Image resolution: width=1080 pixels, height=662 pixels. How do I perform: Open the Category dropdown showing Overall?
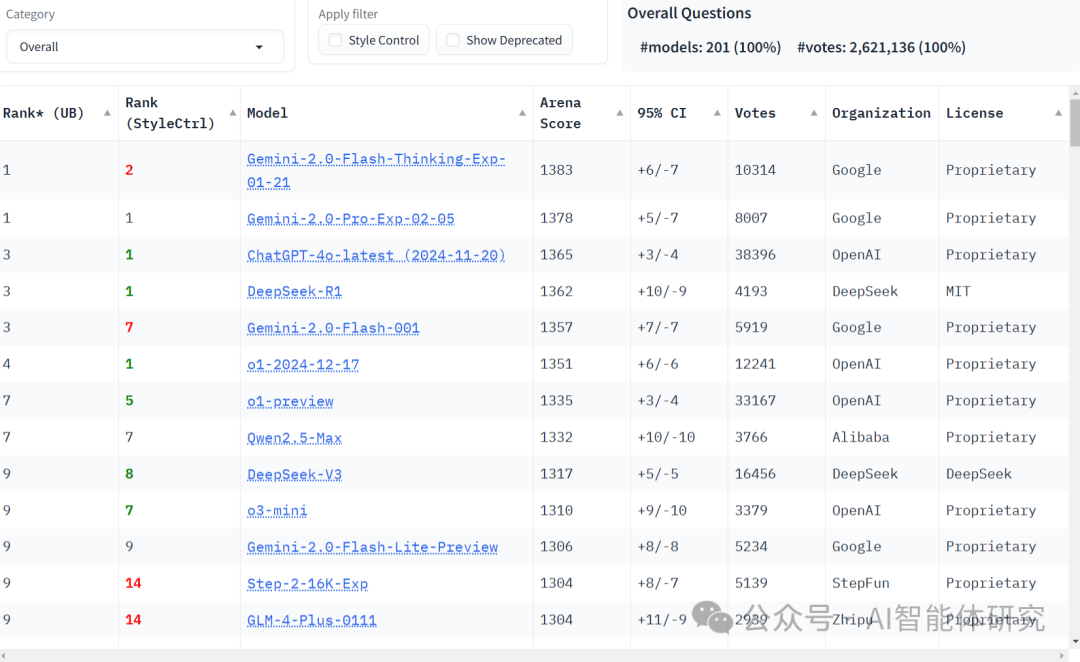coord(144,47)
